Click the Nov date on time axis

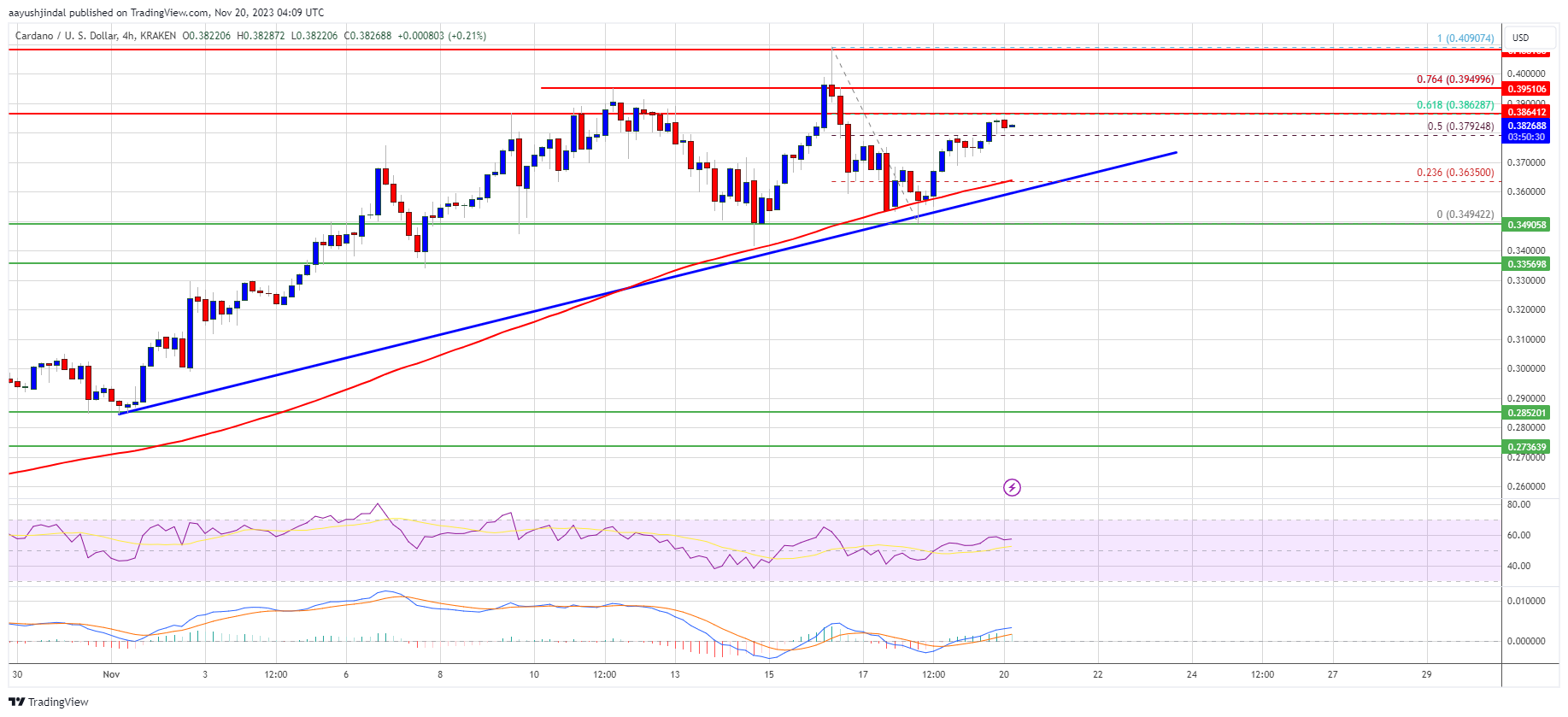pyautogui.click(x=111, y=674)
